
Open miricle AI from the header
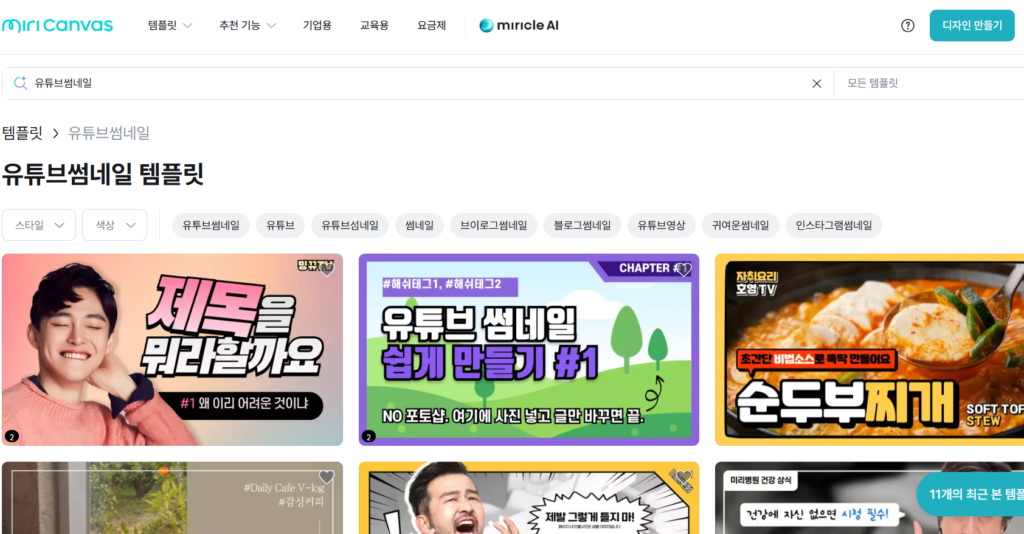pyautogui.click(x=518, y=26)
